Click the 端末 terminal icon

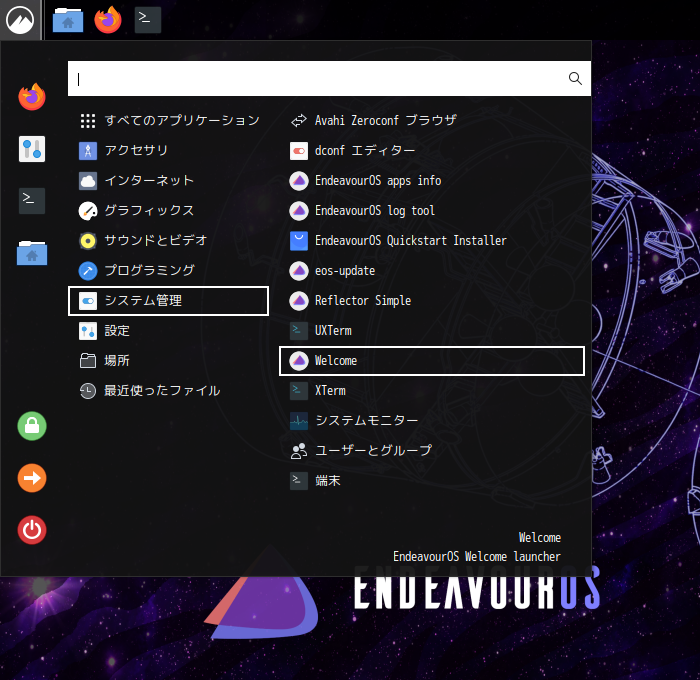pyautogui.click(x=299, y=481)
